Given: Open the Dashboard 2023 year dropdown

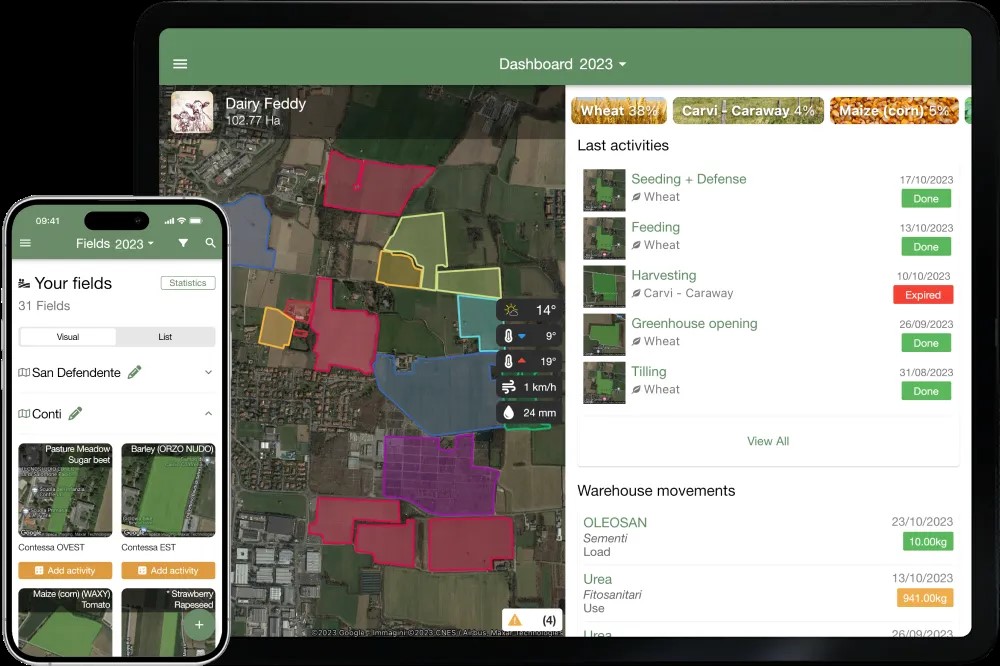Looking at the screenshot, I should pyautogui.click(x=563, y=64).
